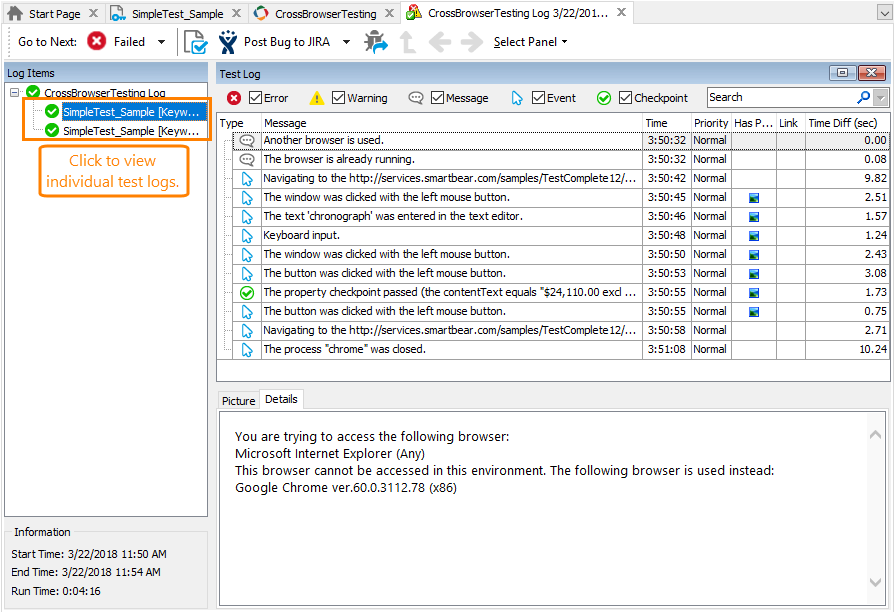Click the red Error filter icon
The height and width of the screenshot is (612, 894).
pos(234,98)
